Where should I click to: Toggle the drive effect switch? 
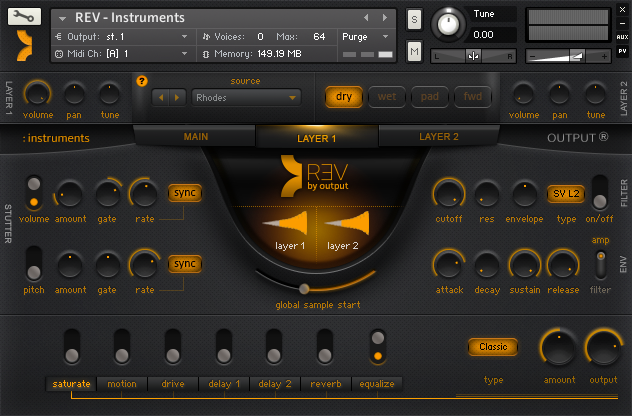173,346
